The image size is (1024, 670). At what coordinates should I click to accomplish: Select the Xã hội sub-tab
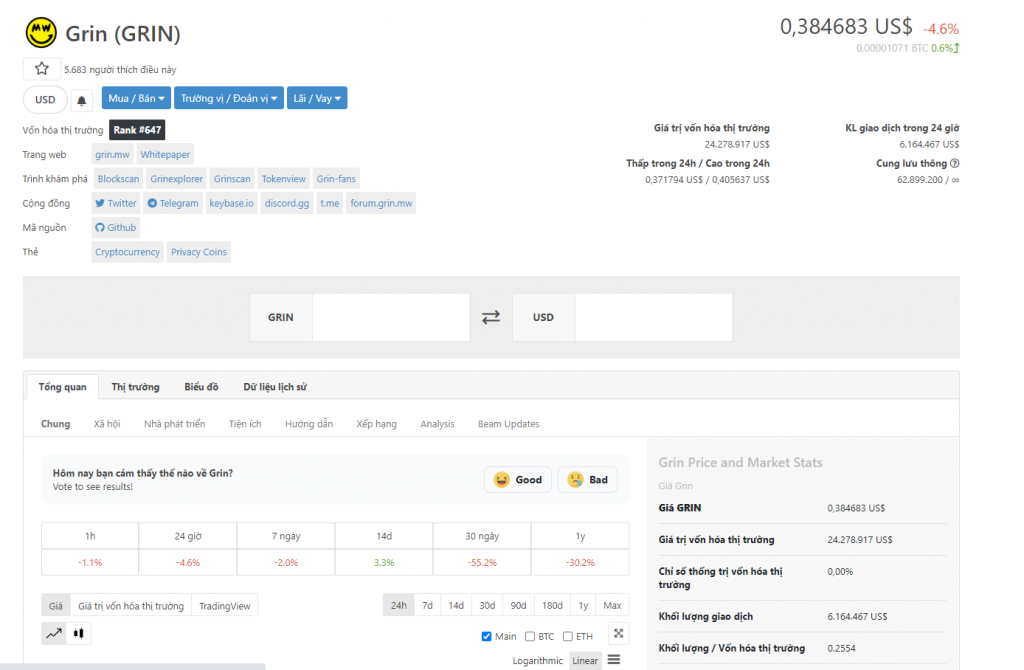[107, 424]
